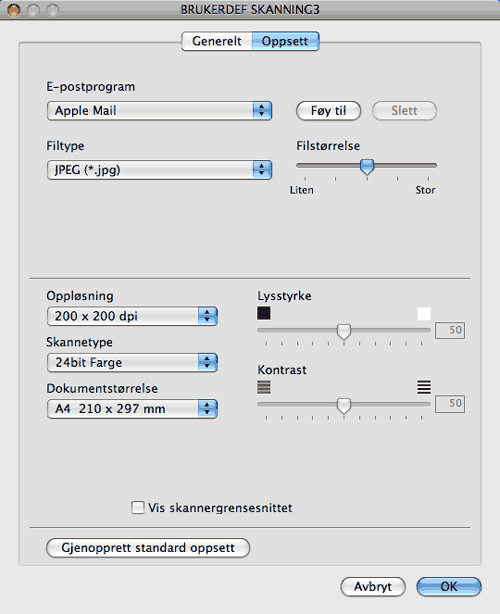Screen dimensions: 500x614
Task: Select the Oppsett tab
Action: pyautogui.click(x=285, y=41)
